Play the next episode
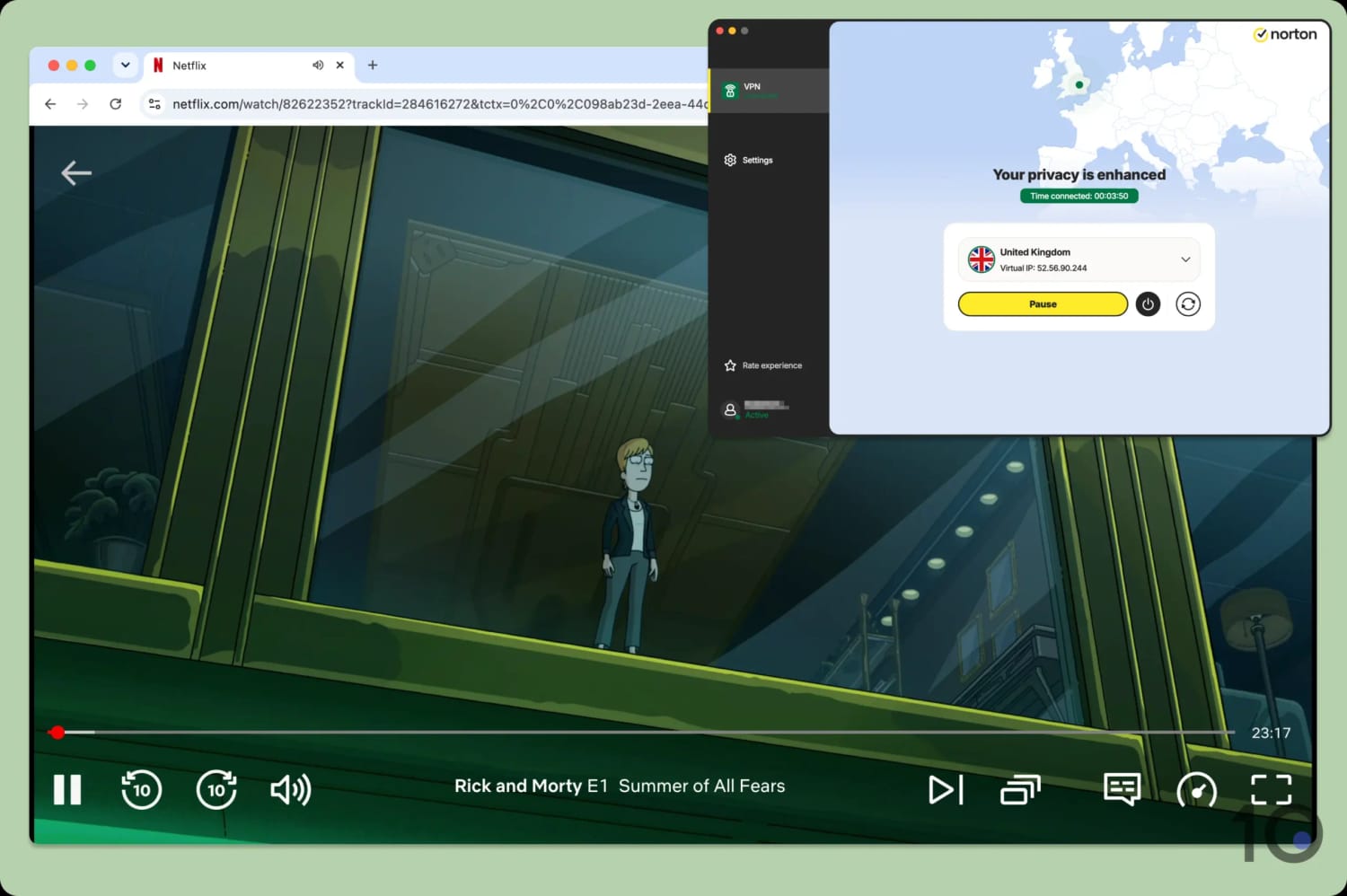Screen dimensions: 1347x896 [x=946, y=790]
